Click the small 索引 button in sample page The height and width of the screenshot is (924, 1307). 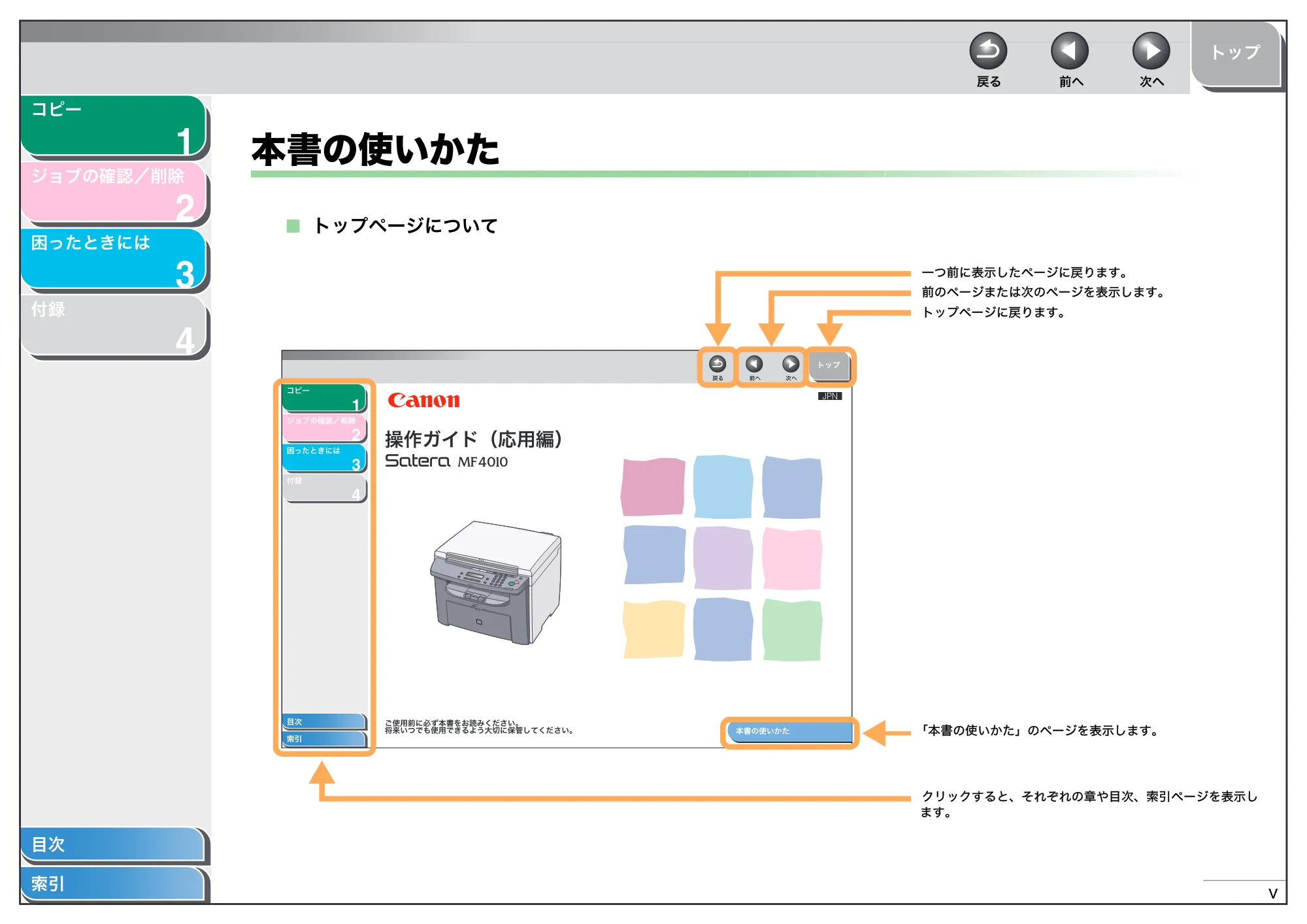click(323, 739)
